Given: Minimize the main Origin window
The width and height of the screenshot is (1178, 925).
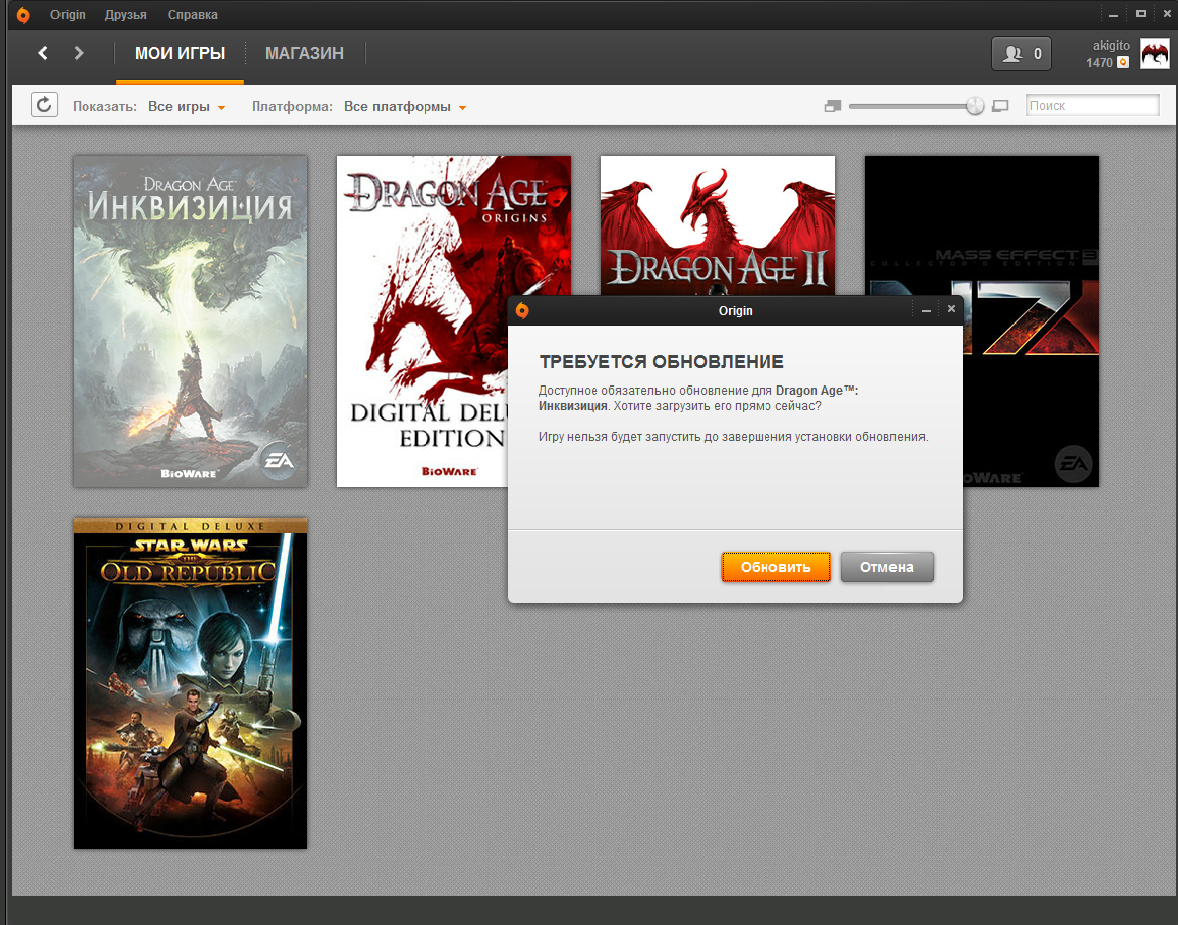Looking at the screenshot, I should click(1113, 14).
